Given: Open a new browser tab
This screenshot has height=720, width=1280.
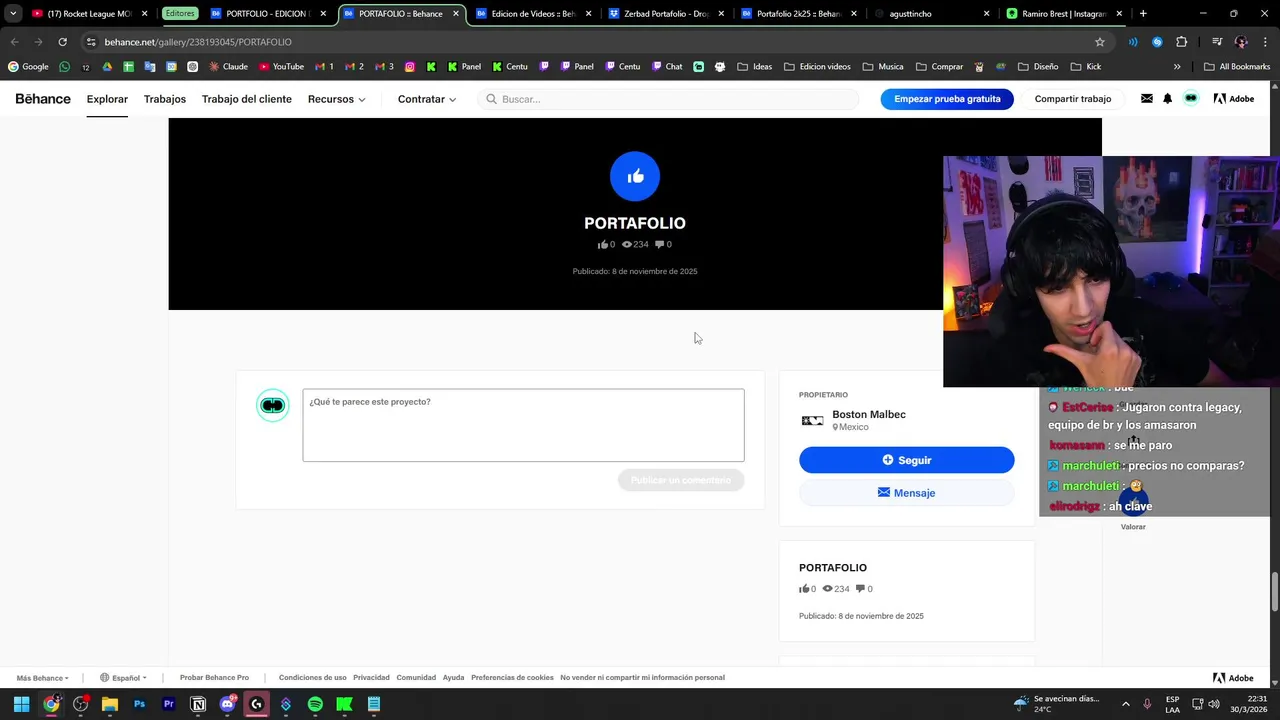Looking at the screenshot, I should (1143, 14).
